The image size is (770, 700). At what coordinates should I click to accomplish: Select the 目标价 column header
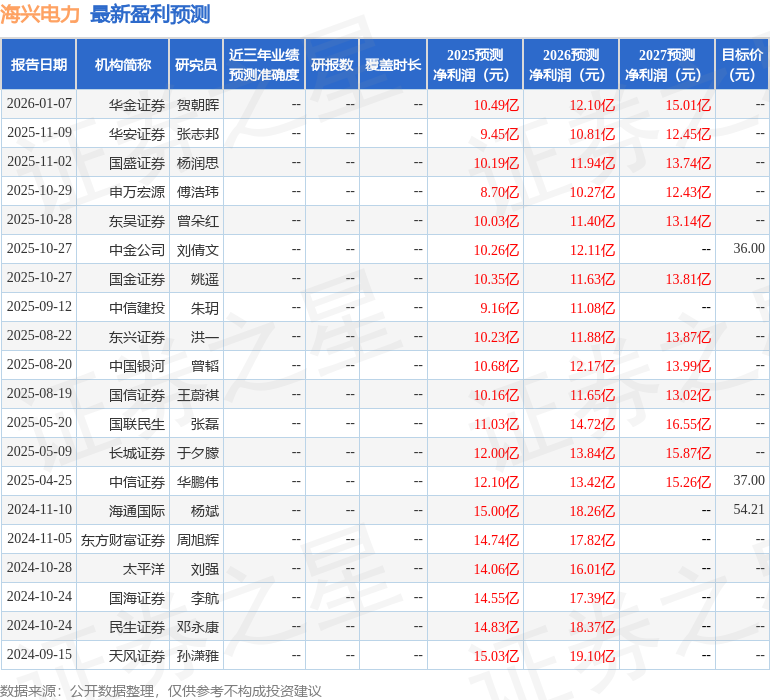(742, 65)
